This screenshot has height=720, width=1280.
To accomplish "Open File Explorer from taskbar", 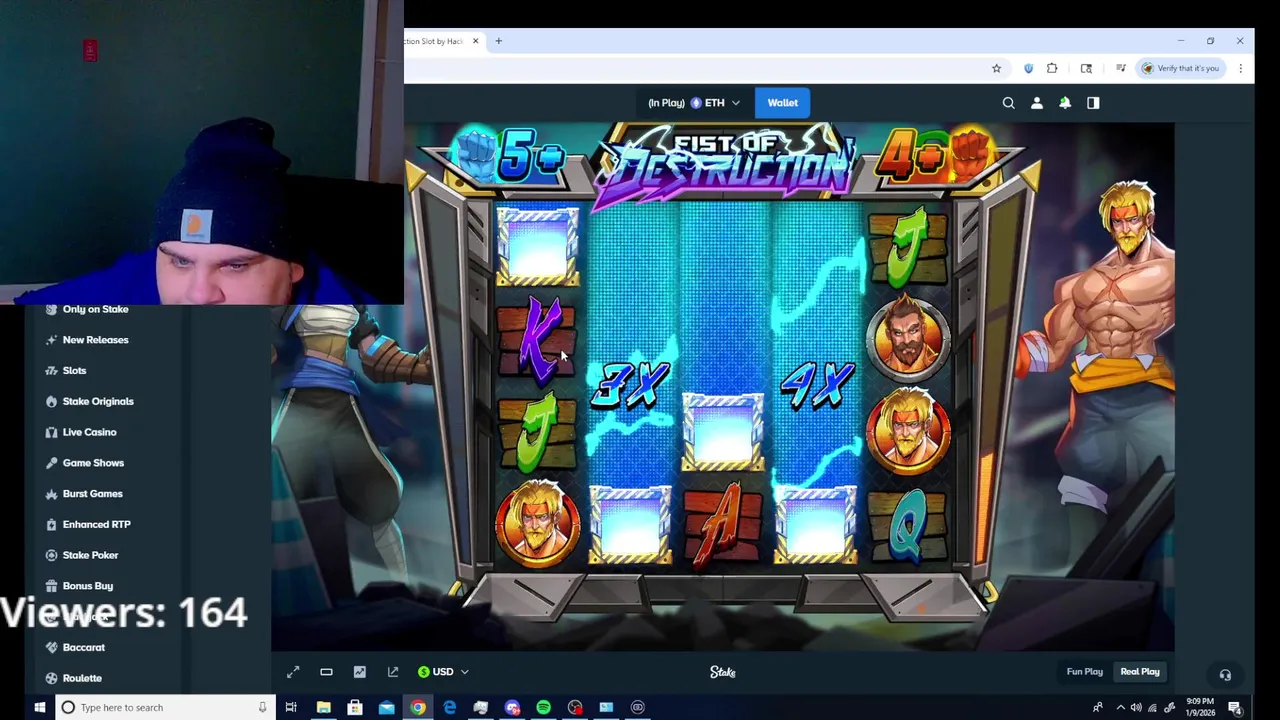I will 323,707.
